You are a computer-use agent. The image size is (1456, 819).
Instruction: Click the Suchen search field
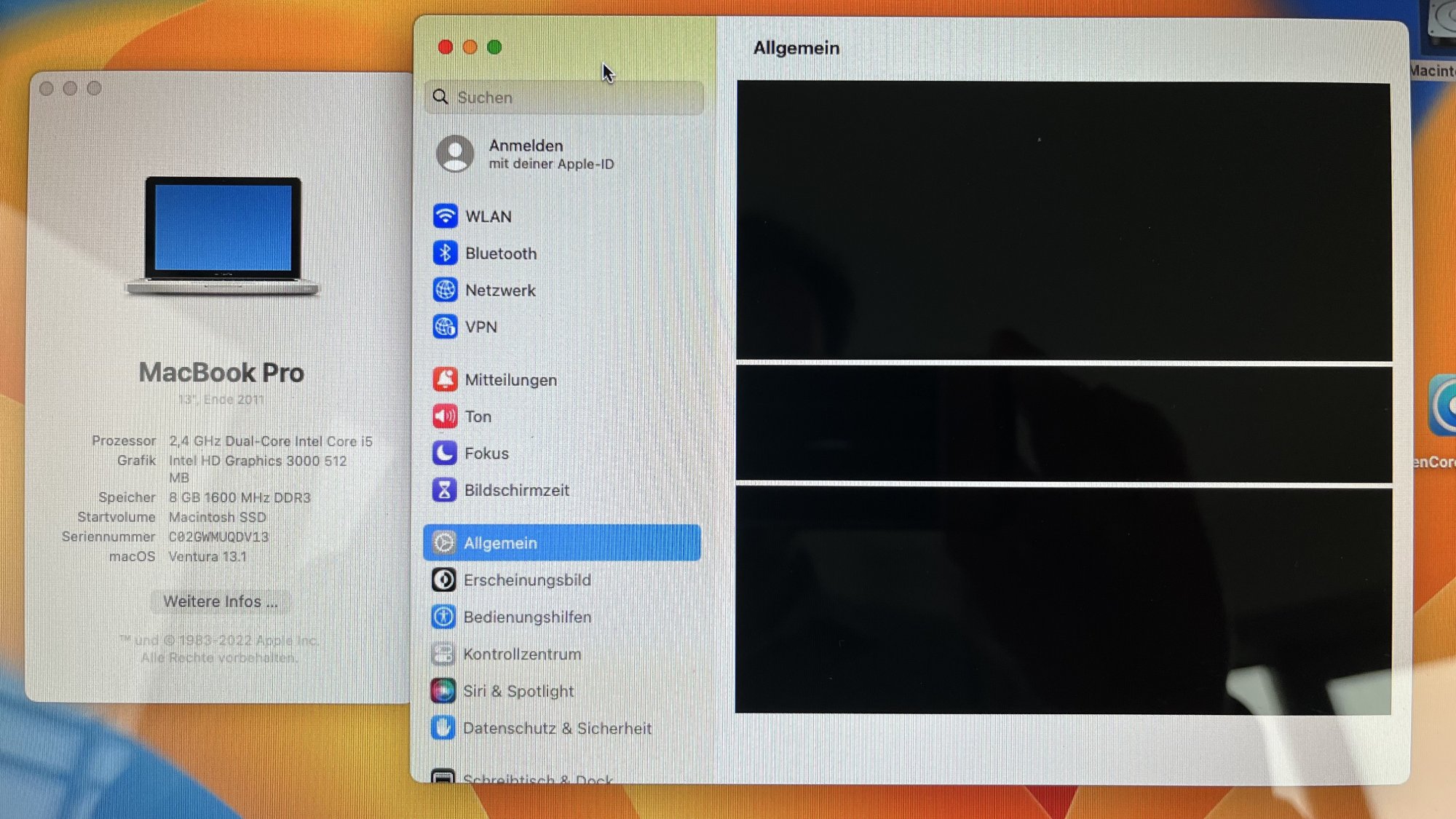pyautogui.click(x=565, y=98)
